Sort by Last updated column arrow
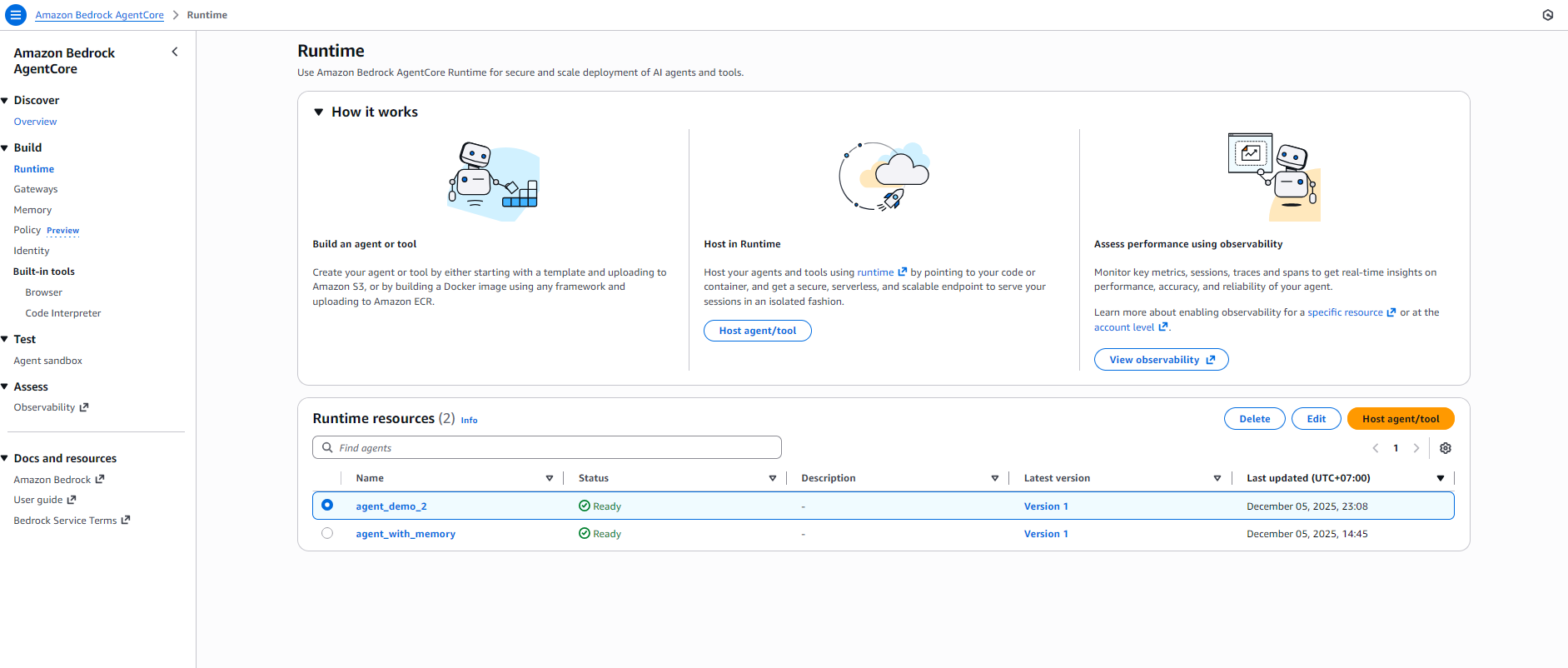Screen dimensions: 1568x668 click(1440, 478)
